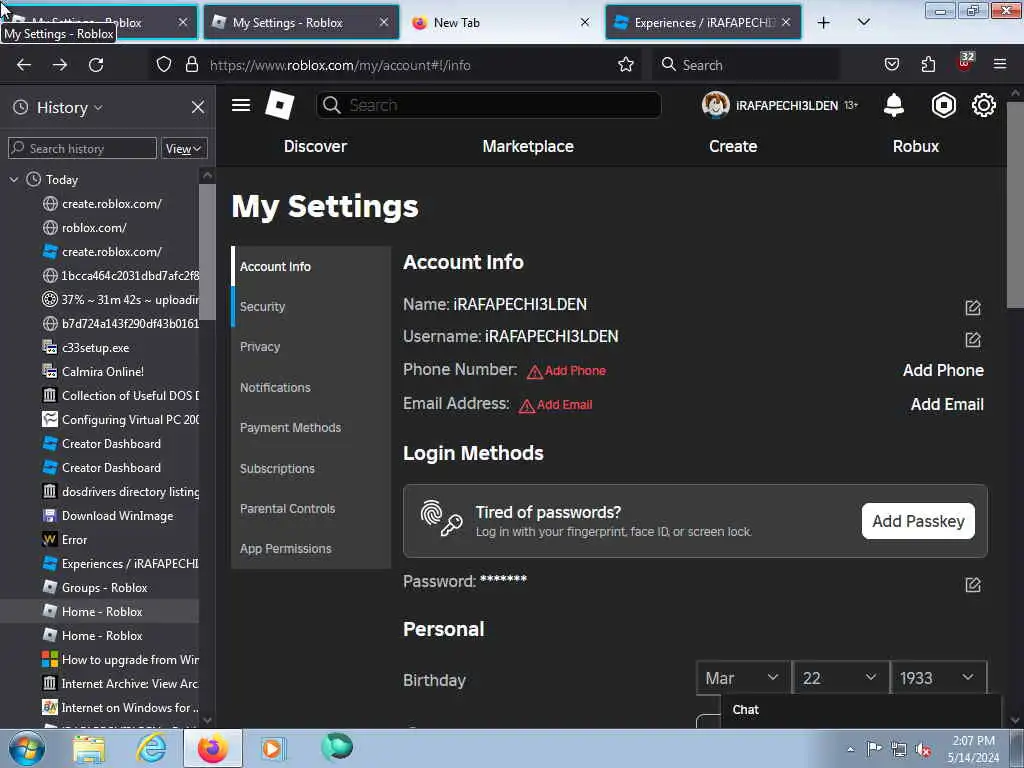This screenshot has height=768, width=1024.
Task: Open the Download WinImage history entry
Action: click(118, 515)
